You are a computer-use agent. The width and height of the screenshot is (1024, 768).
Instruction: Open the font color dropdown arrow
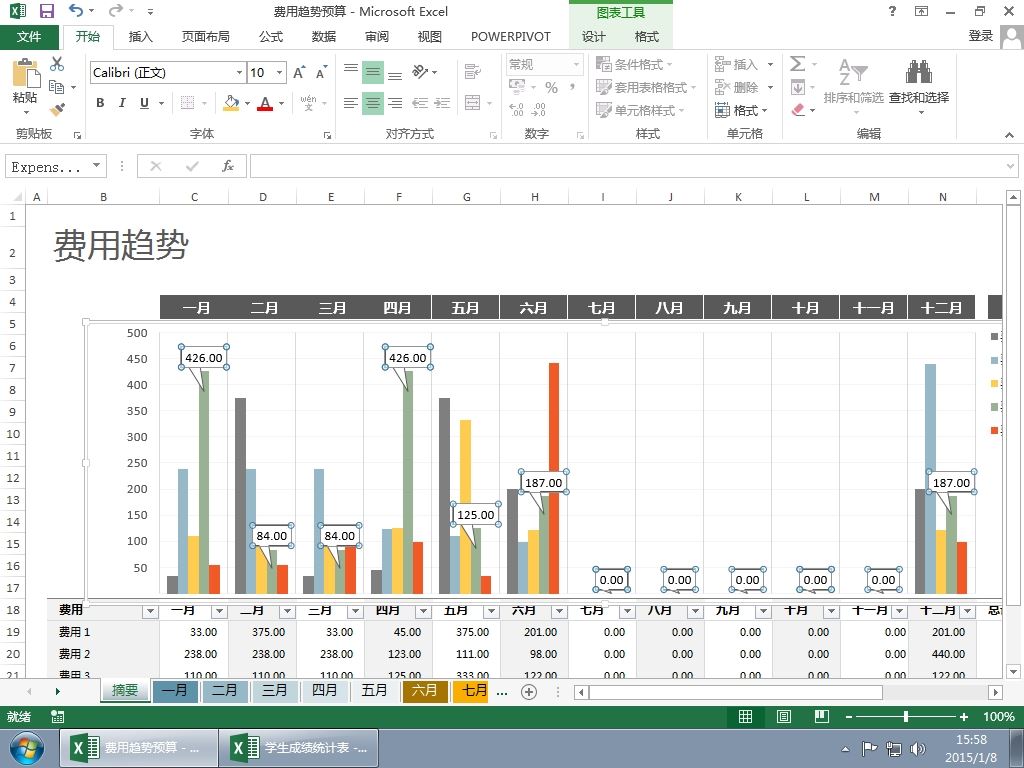point(281,103)
